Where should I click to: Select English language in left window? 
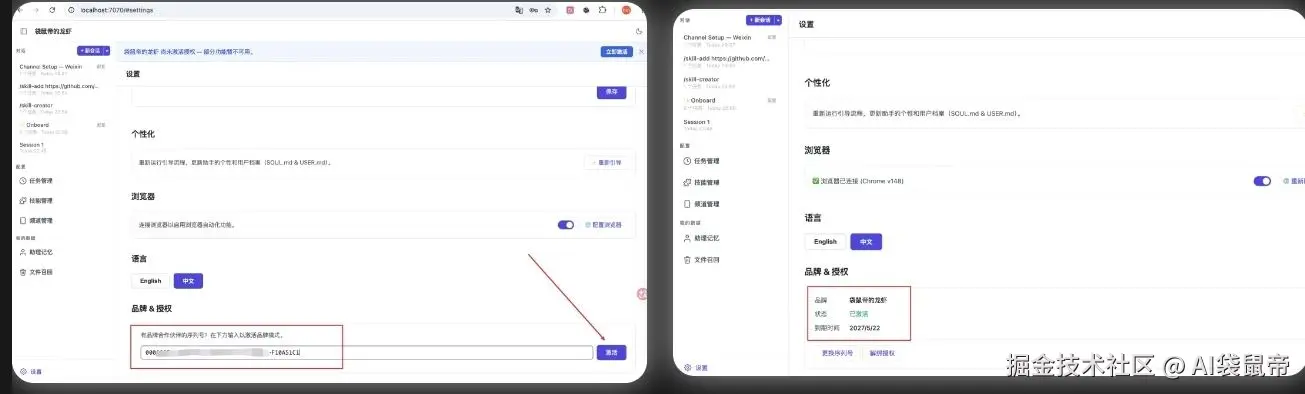151,281
